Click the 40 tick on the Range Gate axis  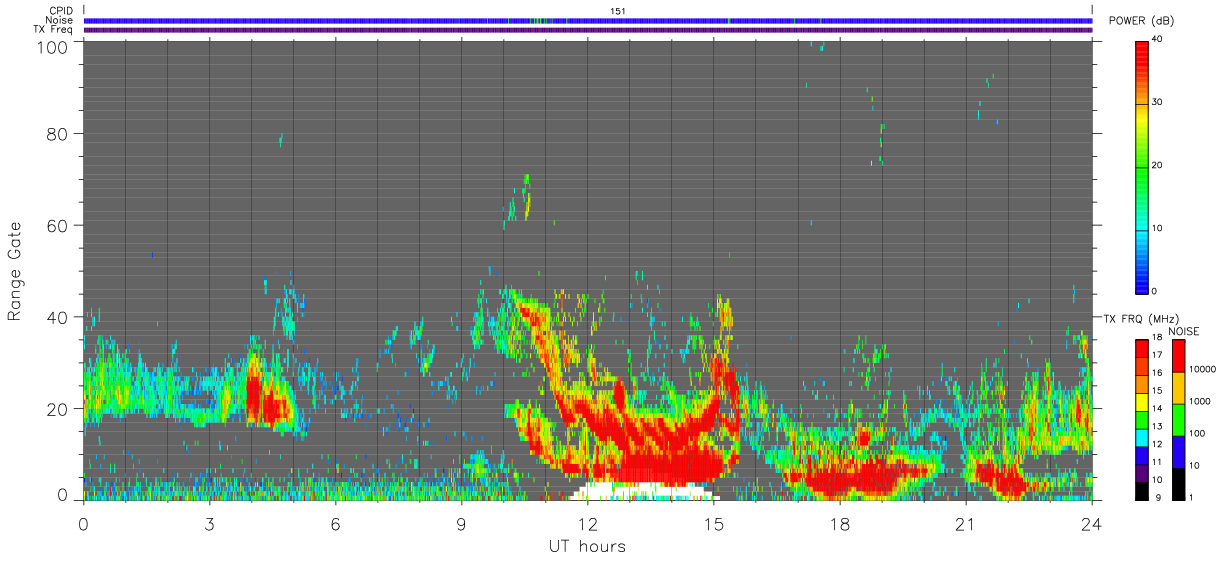pyautogui.click(x=58, y=317)
